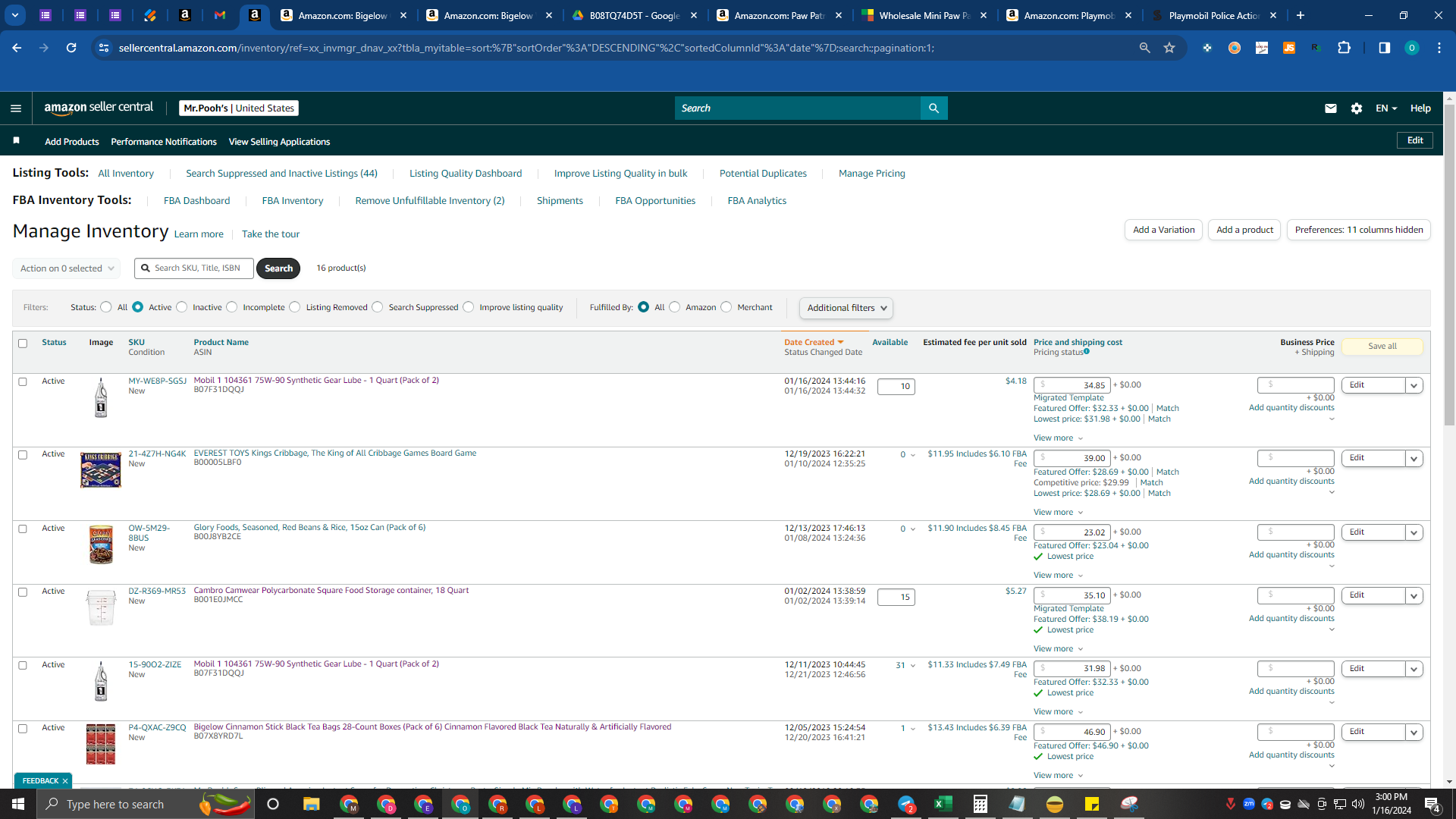Tick the select-all checkbox in table header
Screen dimensions: 1456x819
coord(23,344)
